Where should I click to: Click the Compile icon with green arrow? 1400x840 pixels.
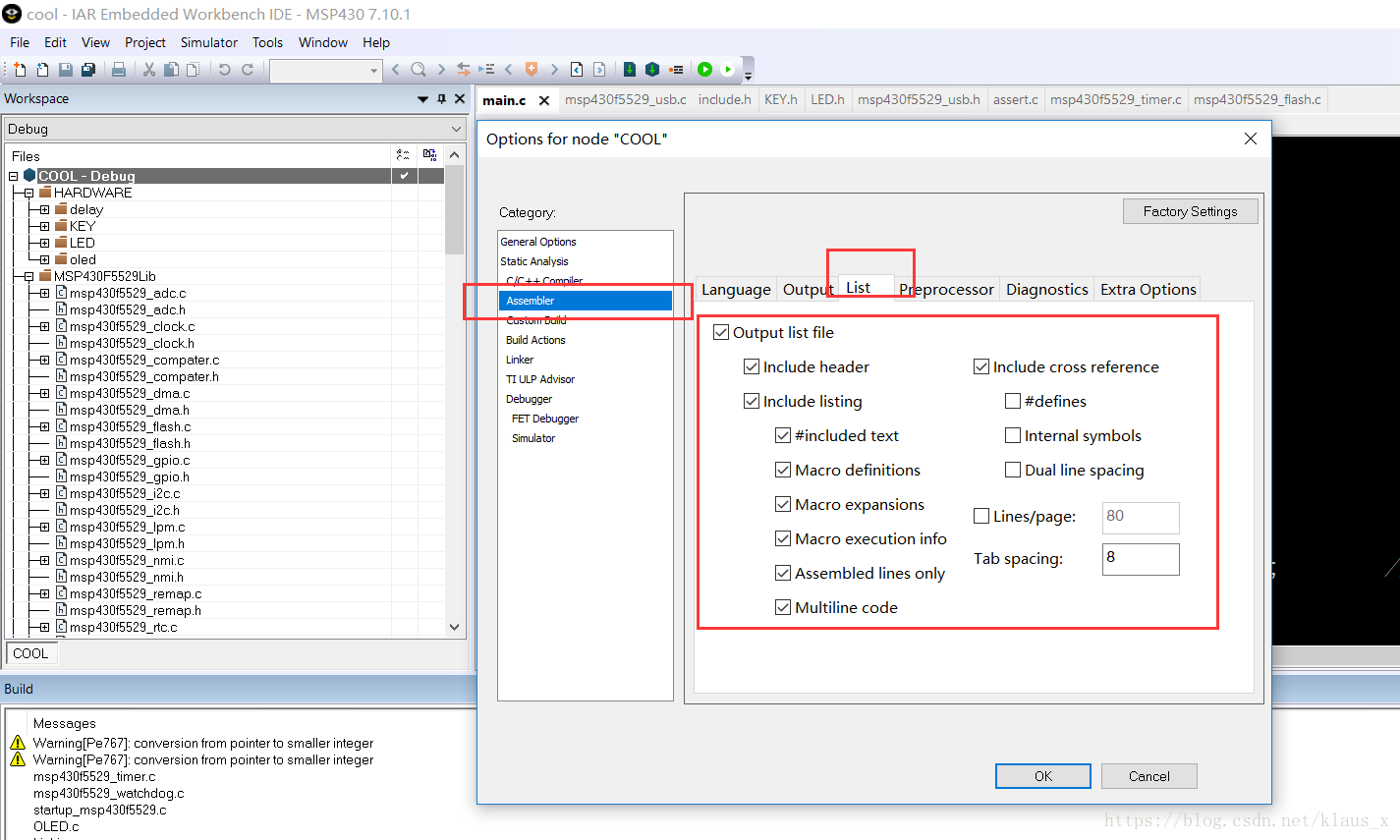pyautogui.click(x=630, y=69)
